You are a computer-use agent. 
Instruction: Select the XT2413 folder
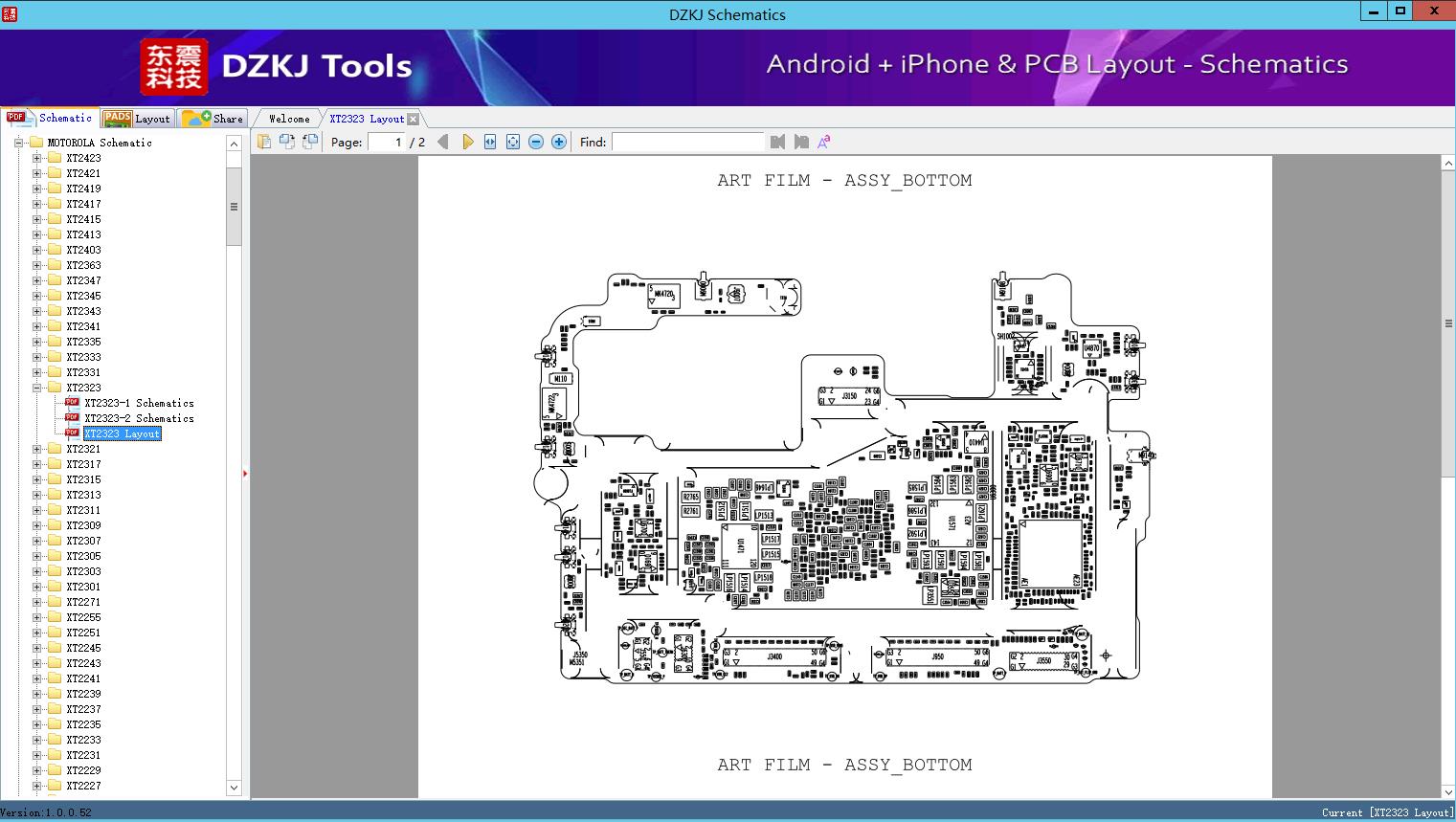point(83,234)
